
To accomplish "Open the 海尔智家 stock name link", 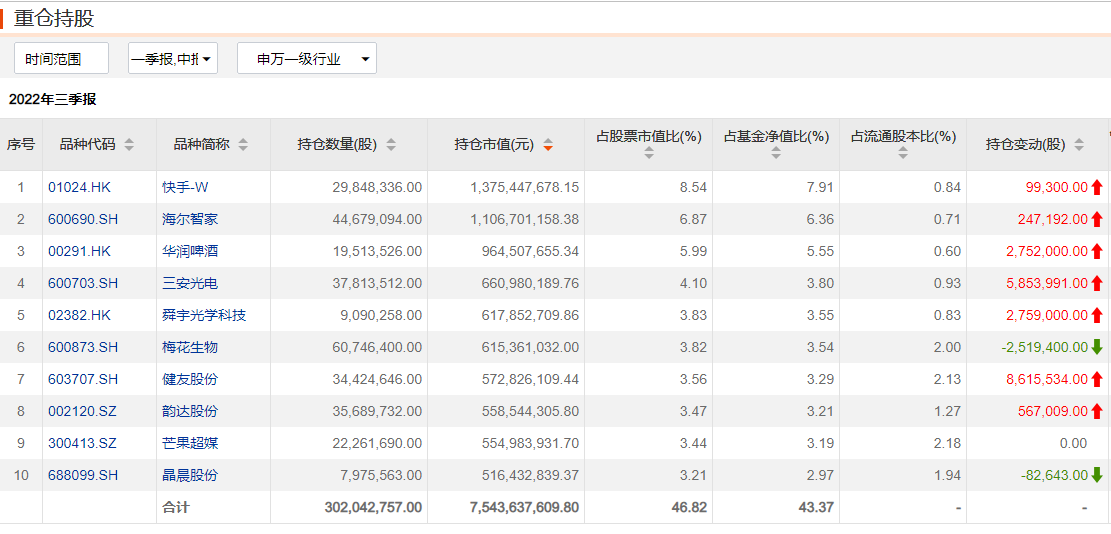I will tap(189, 219).
